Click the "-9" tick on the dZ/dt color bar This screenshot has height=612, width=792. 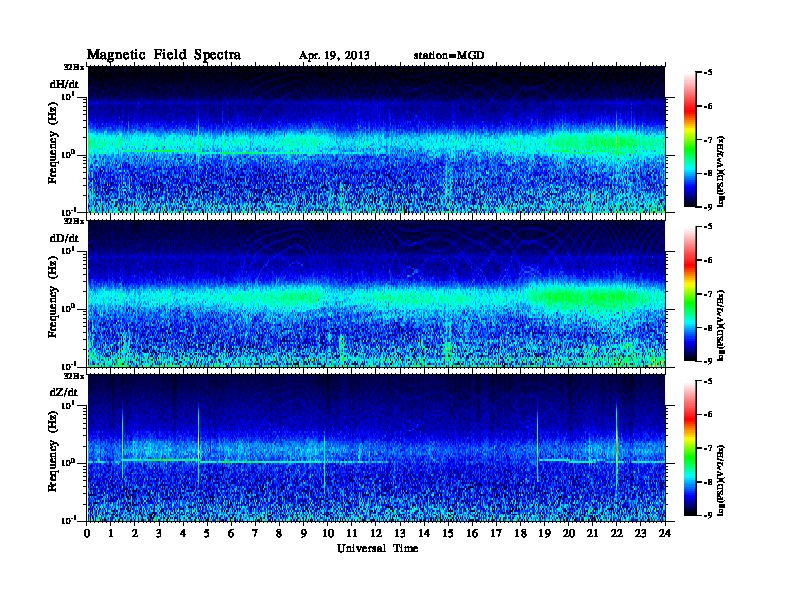coord(709,515)
